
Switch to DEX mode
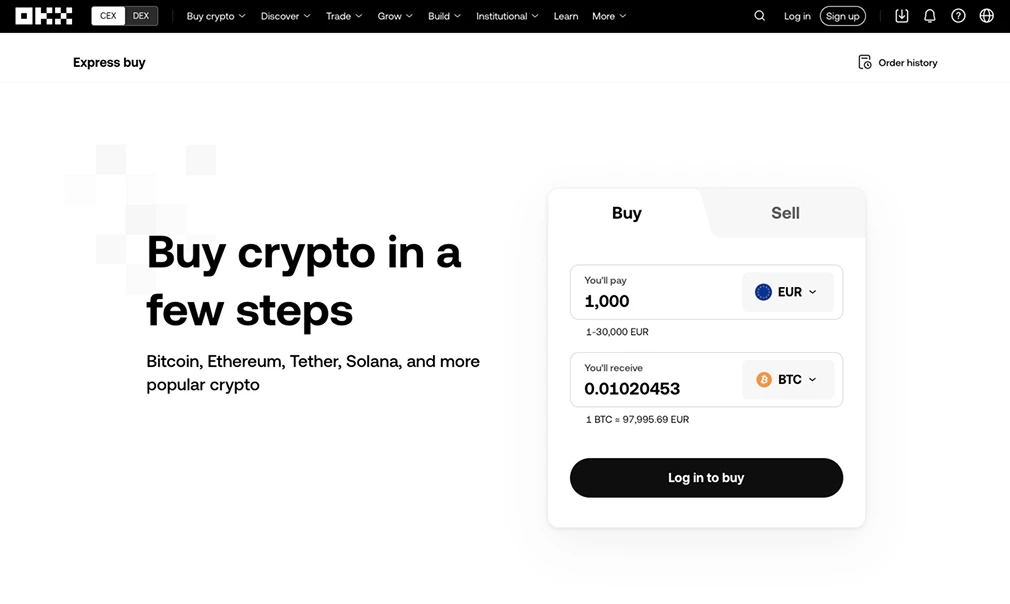click(x=141, y=16)
